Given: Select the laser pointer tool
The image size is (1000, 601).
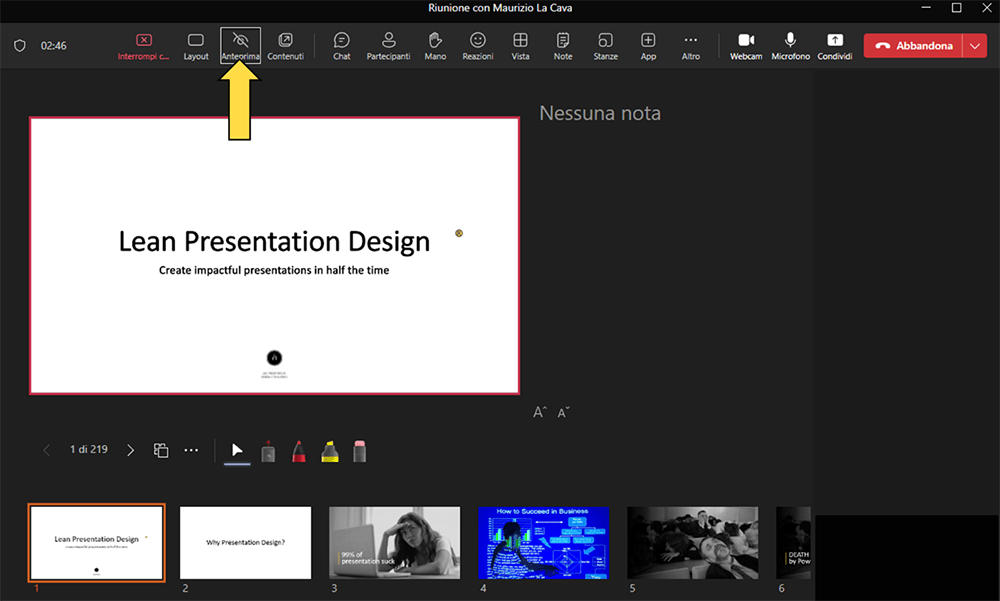Looking at the screenshot, I should click(x=268, y=451).
